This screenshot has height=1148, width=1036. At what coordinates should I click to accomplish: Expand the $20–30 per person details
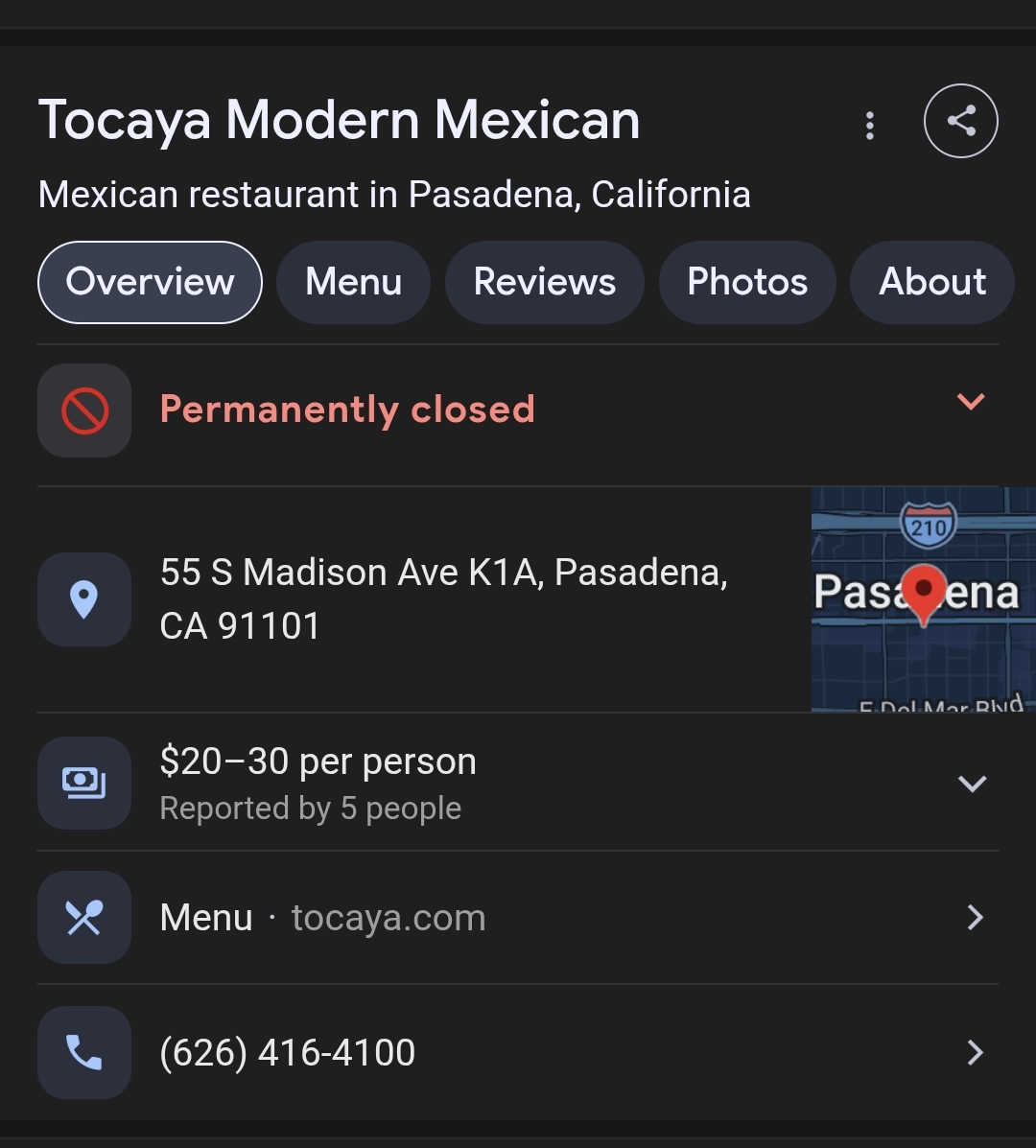pyautogui.click(x=972, y=784)
